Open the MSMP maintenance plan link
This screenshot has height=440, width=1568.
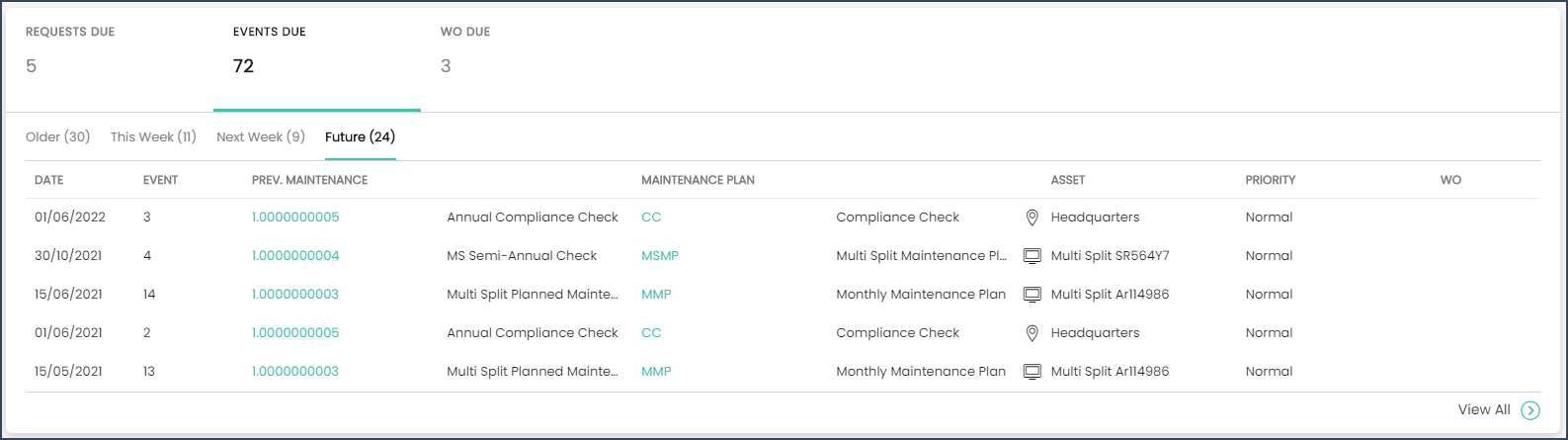(660, 255)
